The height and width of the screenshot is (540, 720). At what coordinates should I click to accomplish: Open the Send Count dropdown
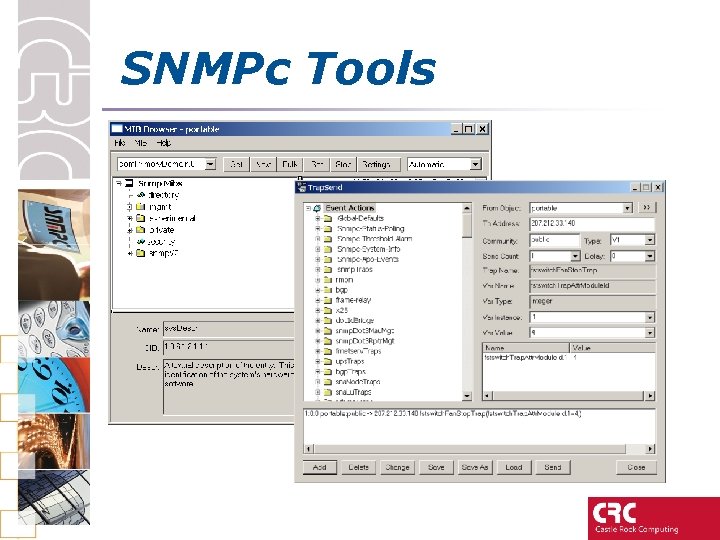[575, 256]
